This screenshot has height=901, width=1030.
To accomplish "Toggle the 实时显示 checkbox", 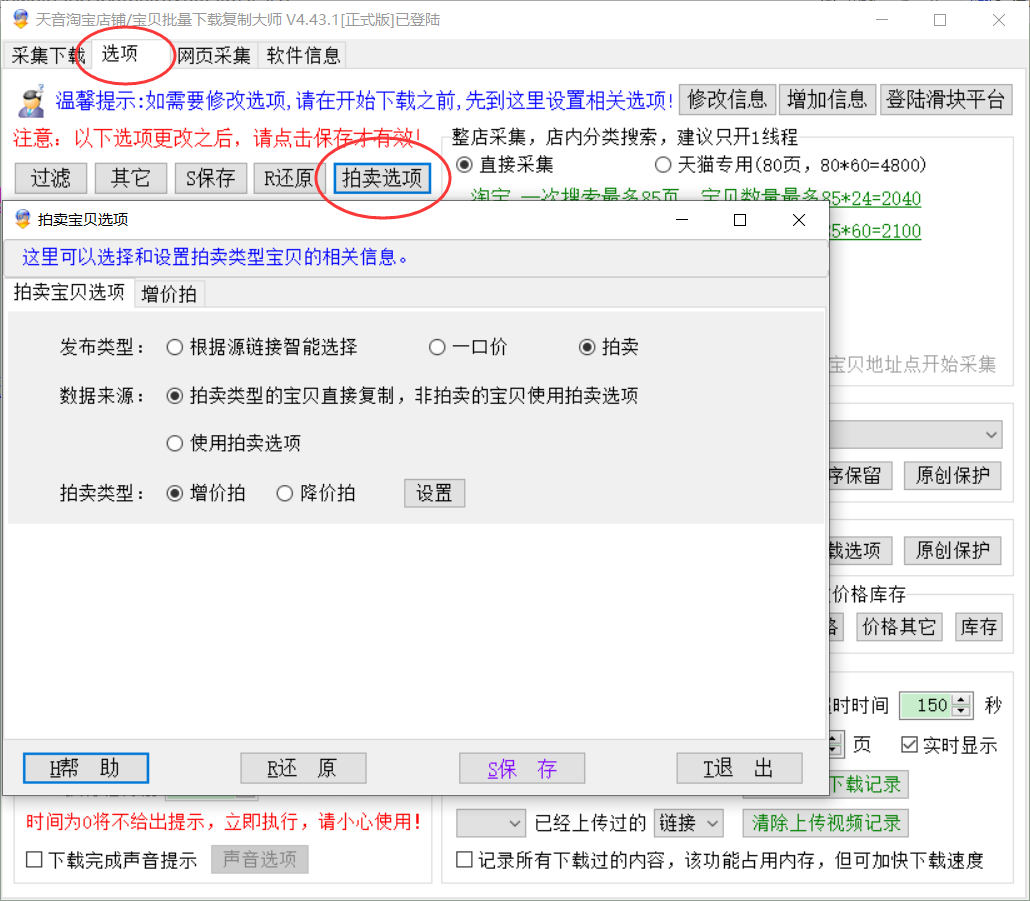I will coord(909,745).
